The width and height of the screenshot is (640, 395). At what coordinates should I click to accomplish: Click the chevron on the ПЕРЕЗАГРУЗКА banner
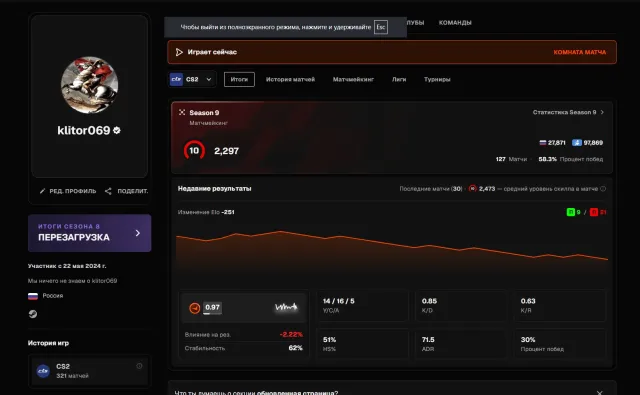tap(138, 233)
